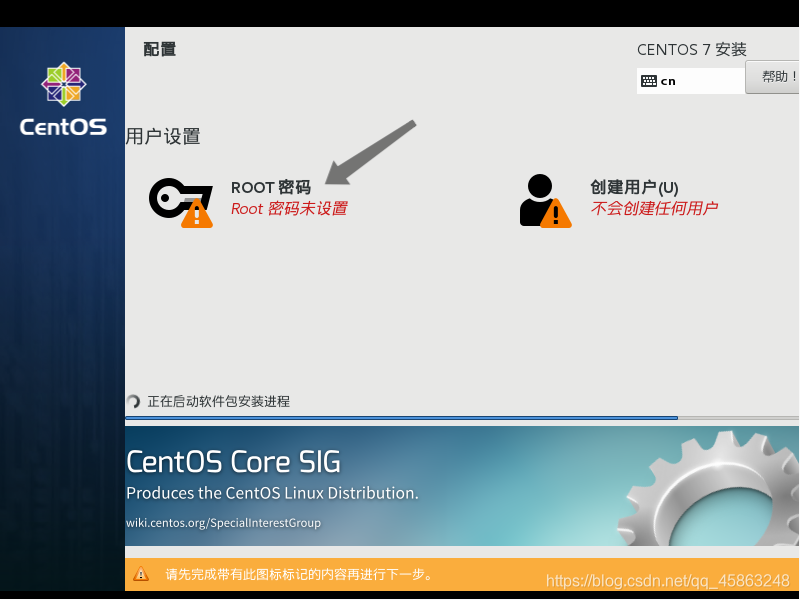
Task: Click the '正在启动软件包安装进程' status text
Action: pyautogui.click(x=218, y=402)
